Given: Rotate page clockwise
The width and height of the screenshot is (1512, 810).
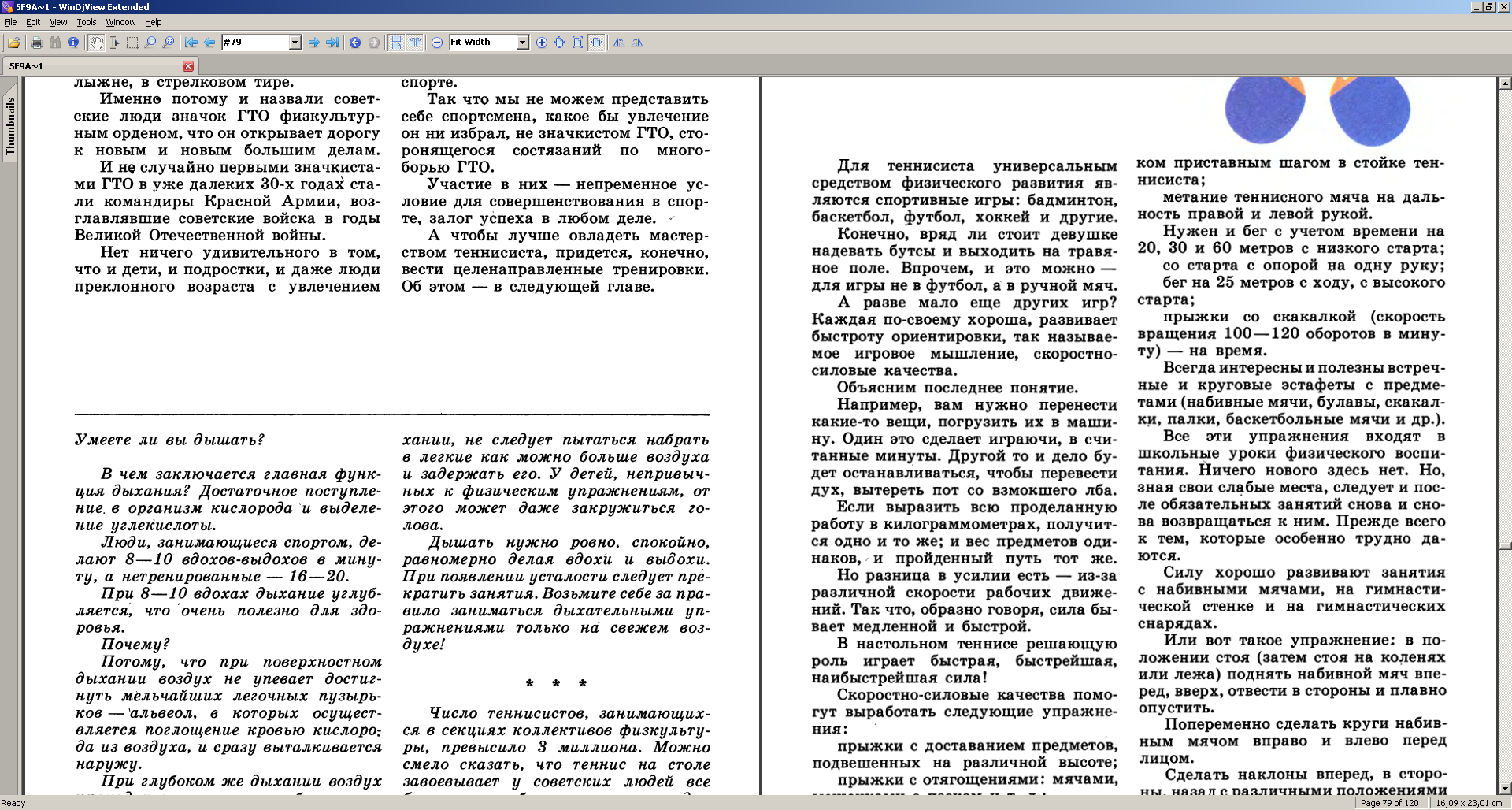Looking at the screenshot, I should 637,43.
